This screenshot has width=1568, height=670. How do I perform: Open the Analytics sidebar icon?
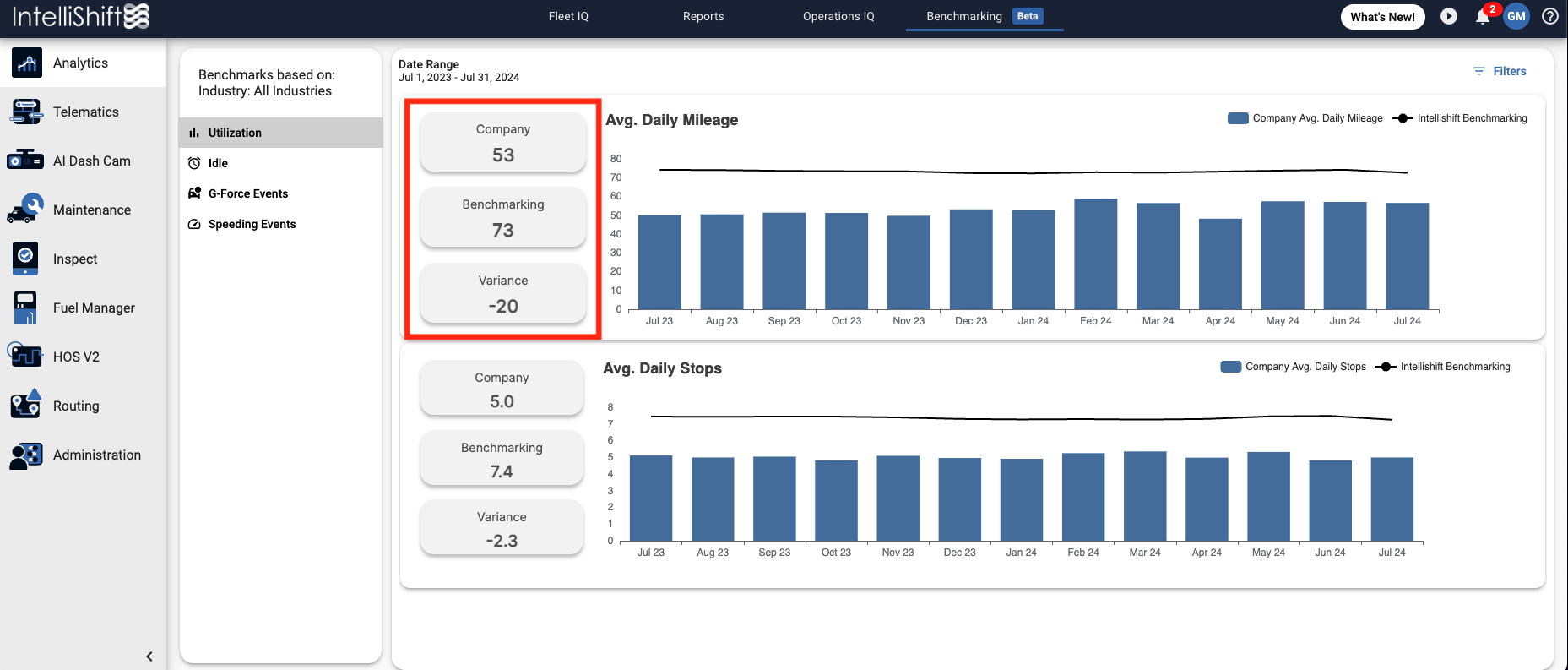(x=27, y=63)
